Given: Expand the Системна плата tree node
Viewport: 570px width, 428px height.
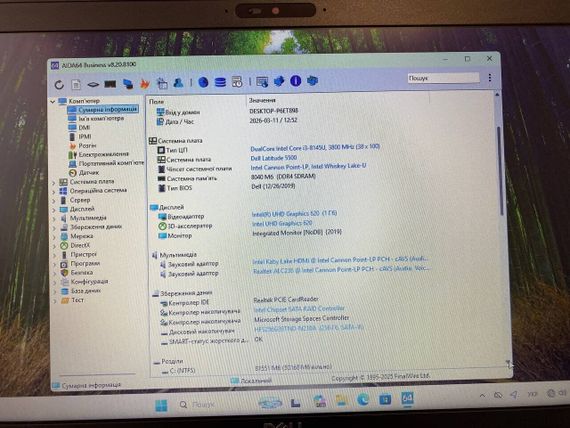Looking at the screenshot, I should pos(54,183).
